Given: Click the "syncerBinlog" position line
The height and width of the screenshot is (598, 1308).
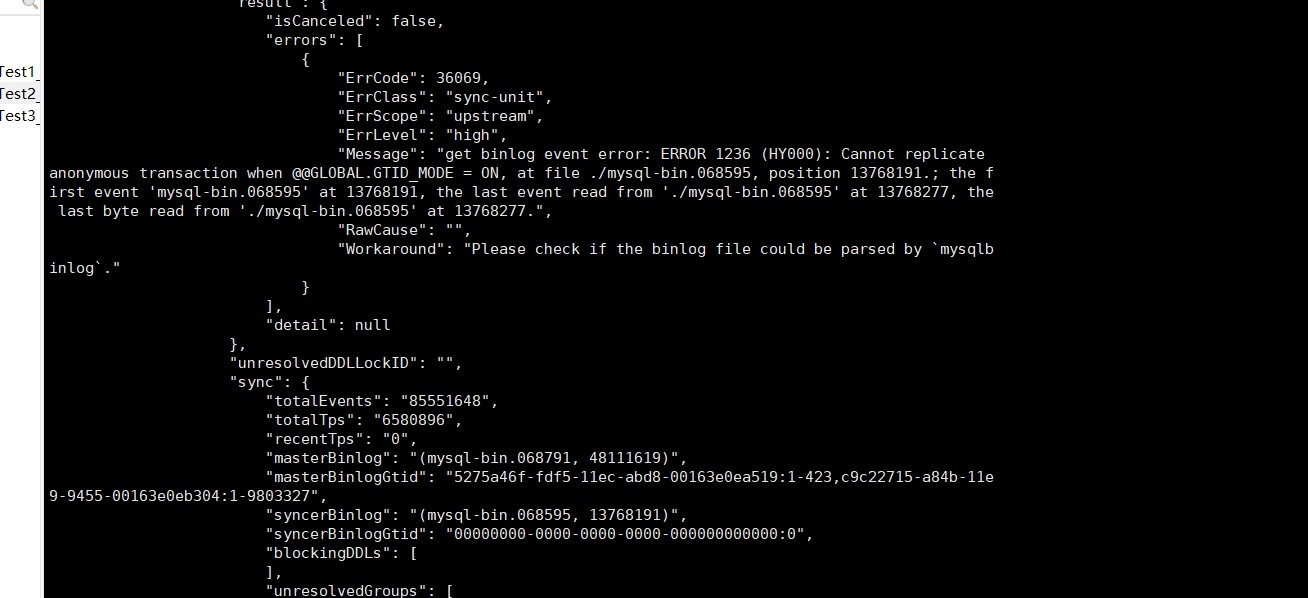Looking at the screenshot, I should pos(476,515).
